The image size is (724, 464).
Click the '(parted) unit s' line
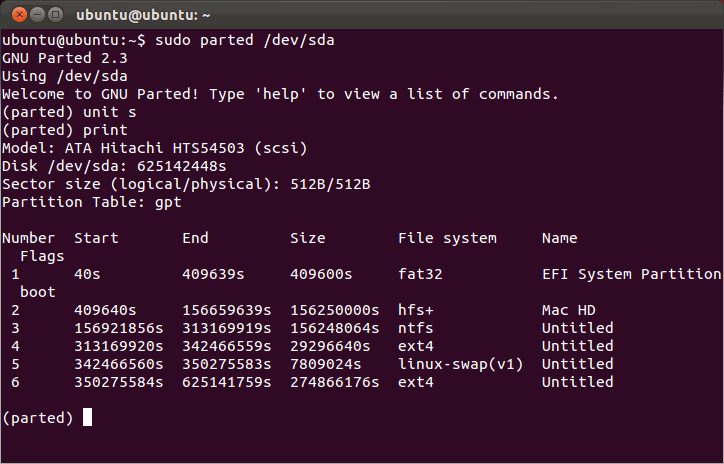tap(69, 112)
